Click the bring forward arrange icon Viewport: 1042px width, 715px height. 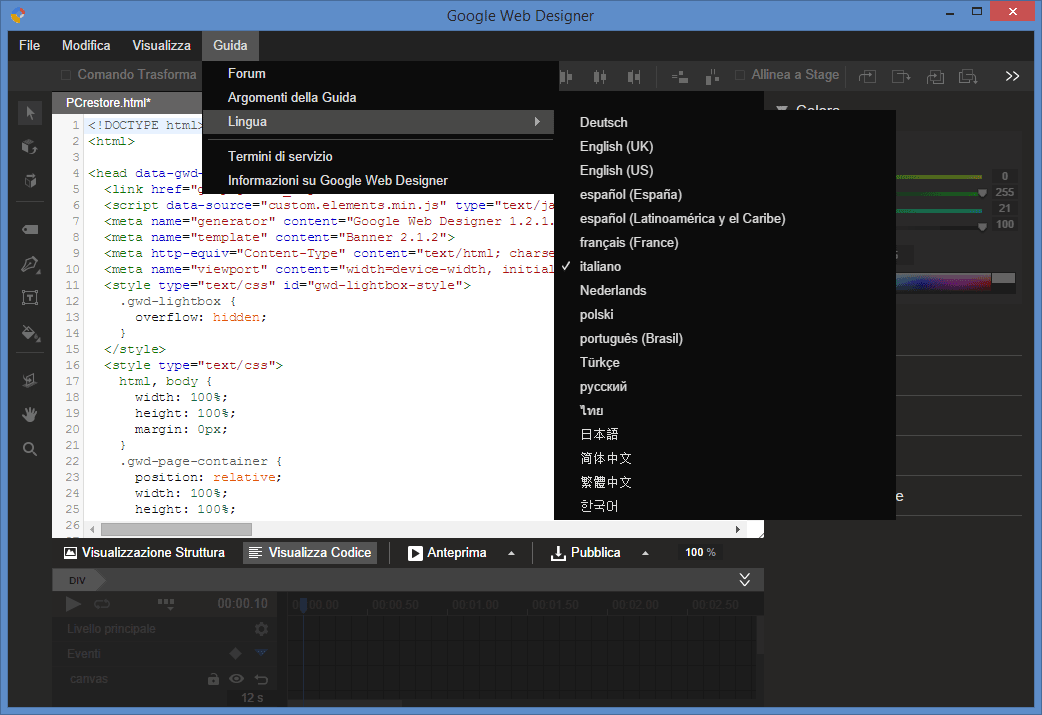(867, 77)
